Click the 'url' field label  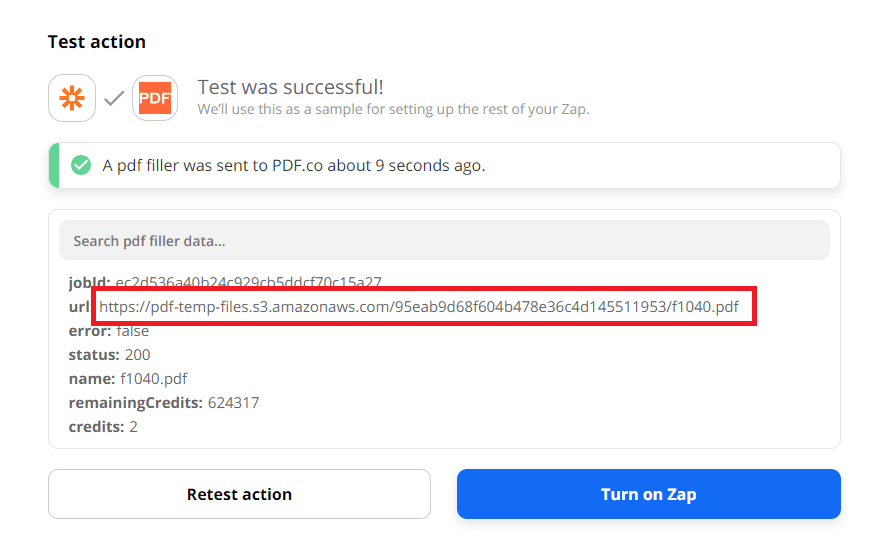79,306
